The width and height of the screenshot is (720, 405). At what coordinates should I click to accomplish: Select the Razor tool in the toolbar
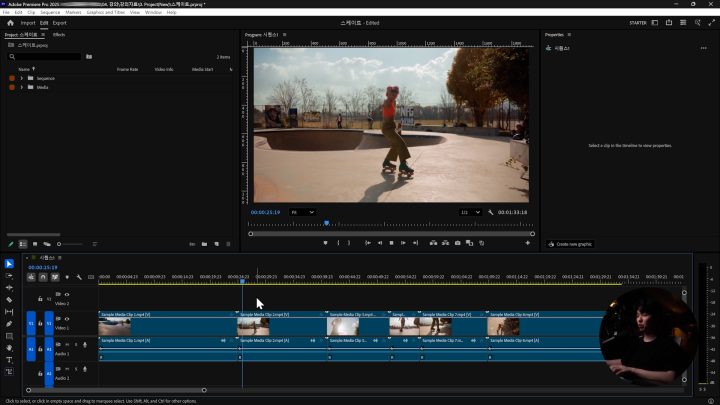9,299
